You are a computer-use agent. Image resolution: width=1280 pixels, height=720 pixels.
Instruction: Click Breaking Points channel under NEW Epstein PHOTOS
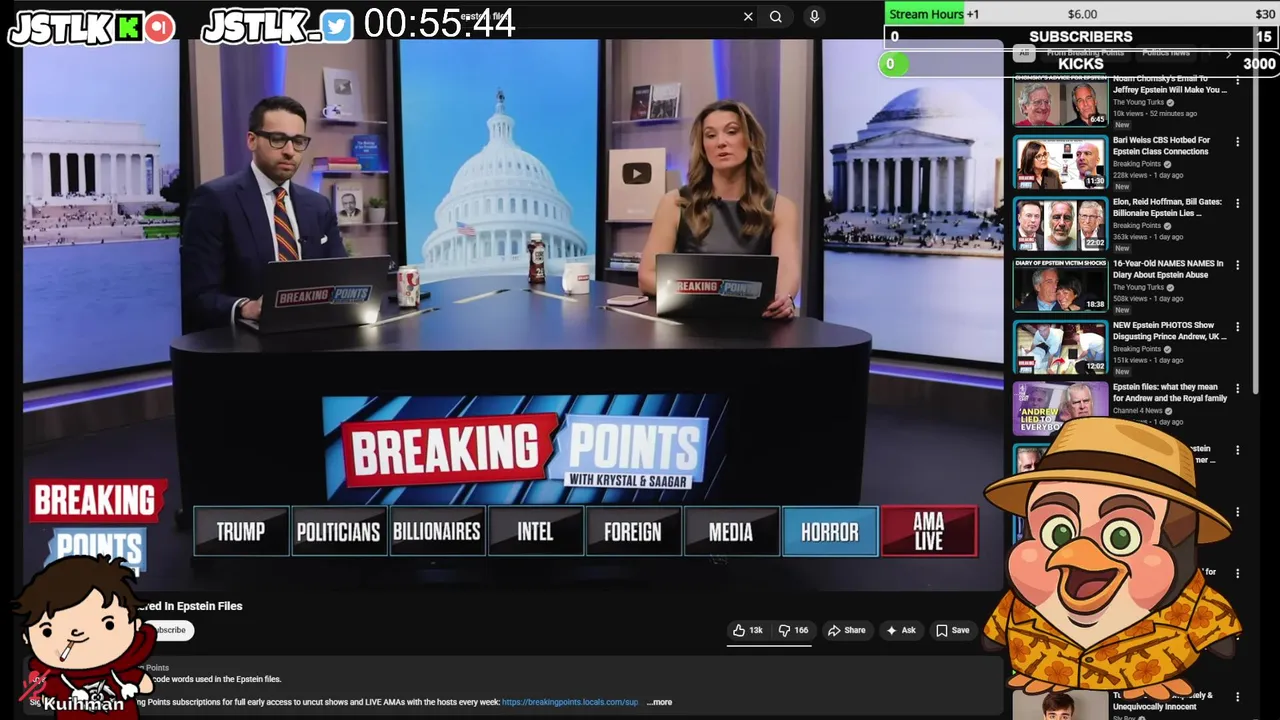click(x=1137, y=349)
